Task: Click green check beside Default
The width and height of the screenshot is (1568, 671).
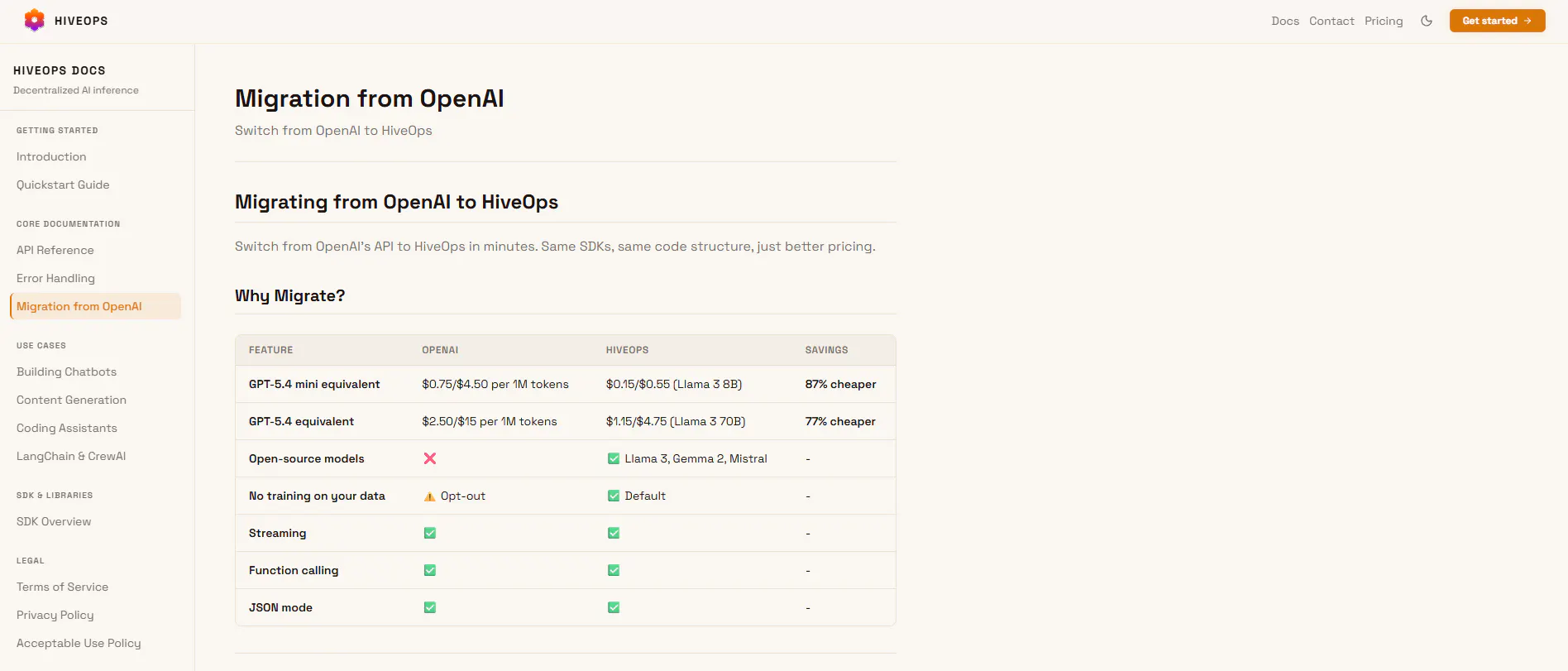Action: tap(614, 496)
